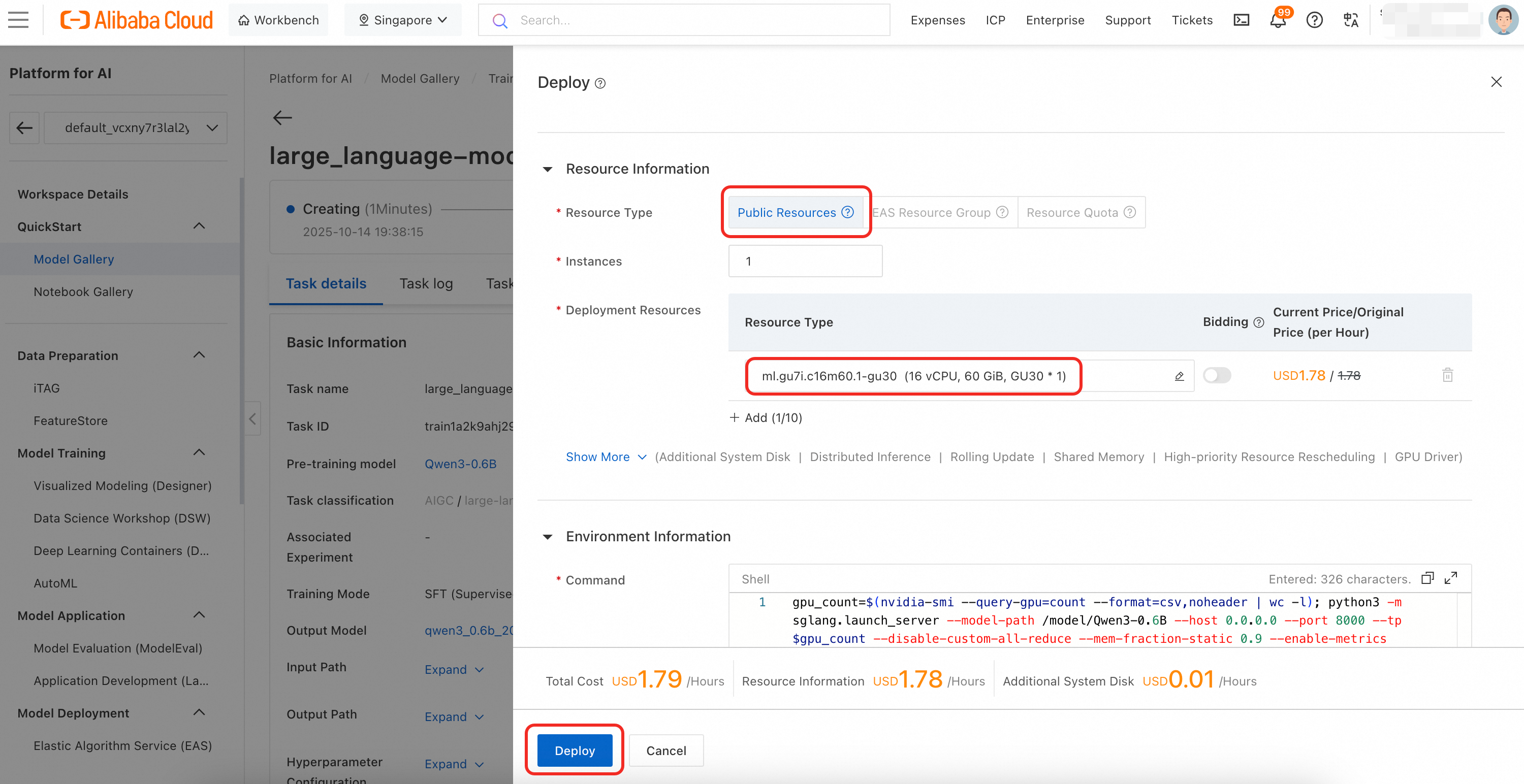Expand the command editor to fullscreen
This screenshot has height=784, width=1524.
1451,578
